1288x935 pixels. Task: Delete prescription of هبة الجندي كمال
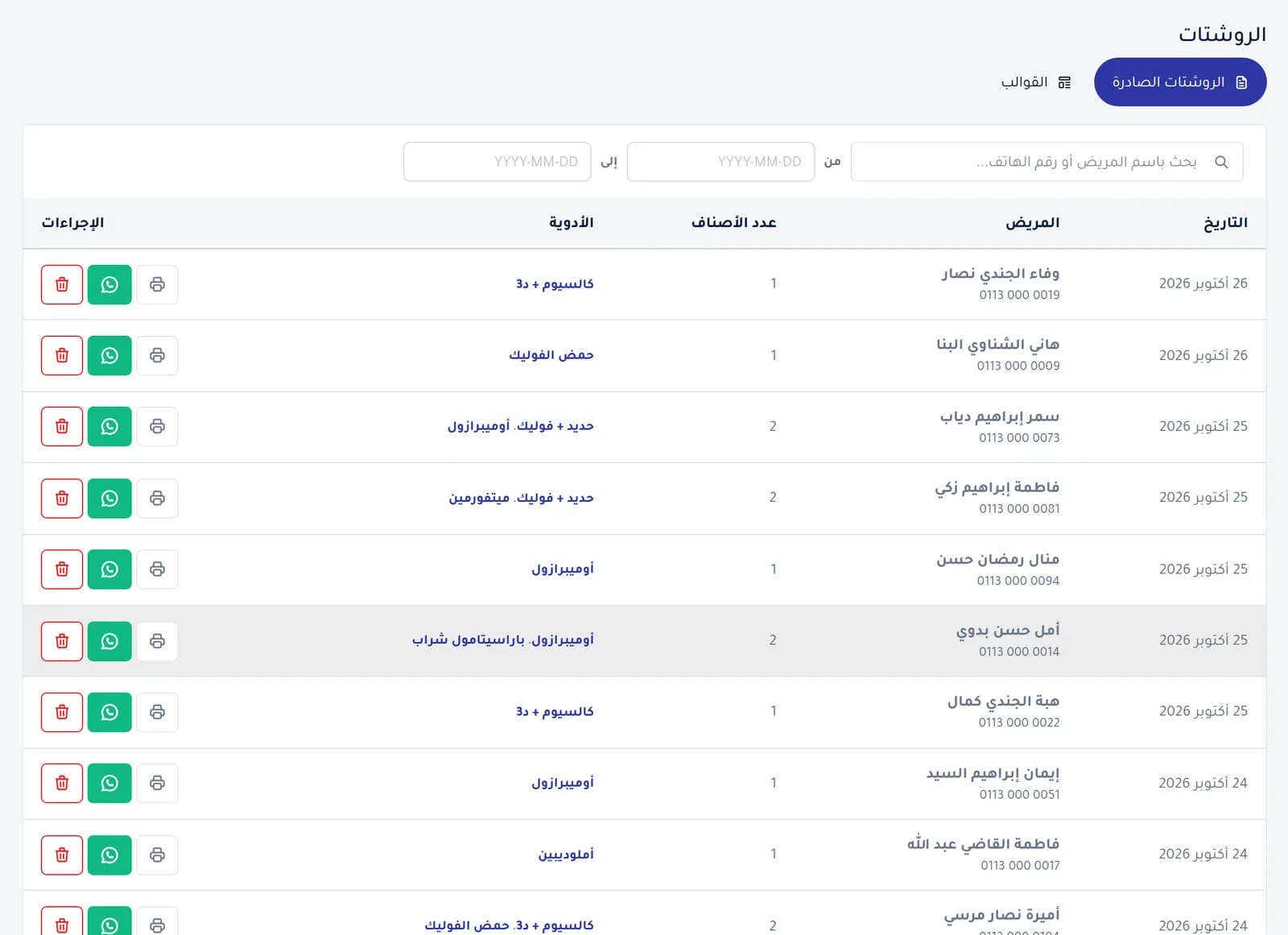pyautogui.click(x=62, y=712)
